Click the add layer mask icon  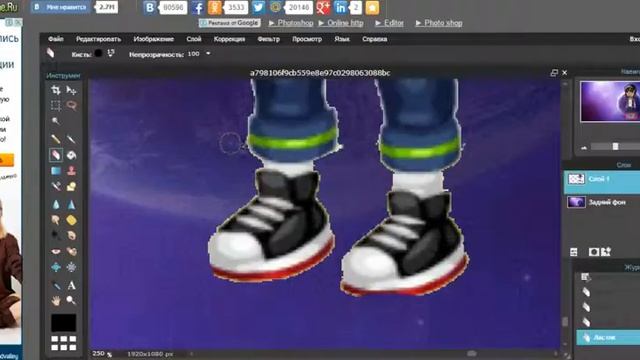coord(593,252)
